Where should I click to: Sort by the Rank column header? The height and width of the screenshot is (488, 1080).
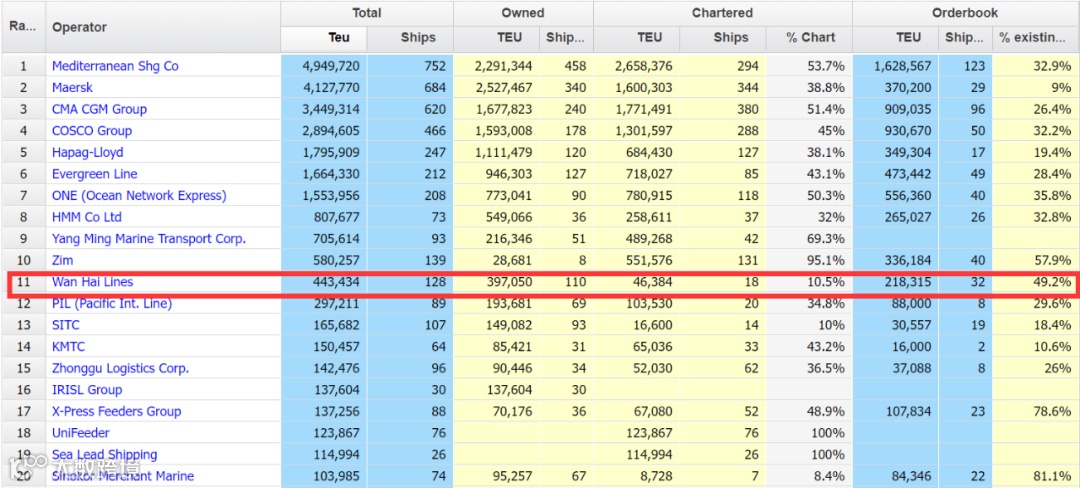pos(23,27)
